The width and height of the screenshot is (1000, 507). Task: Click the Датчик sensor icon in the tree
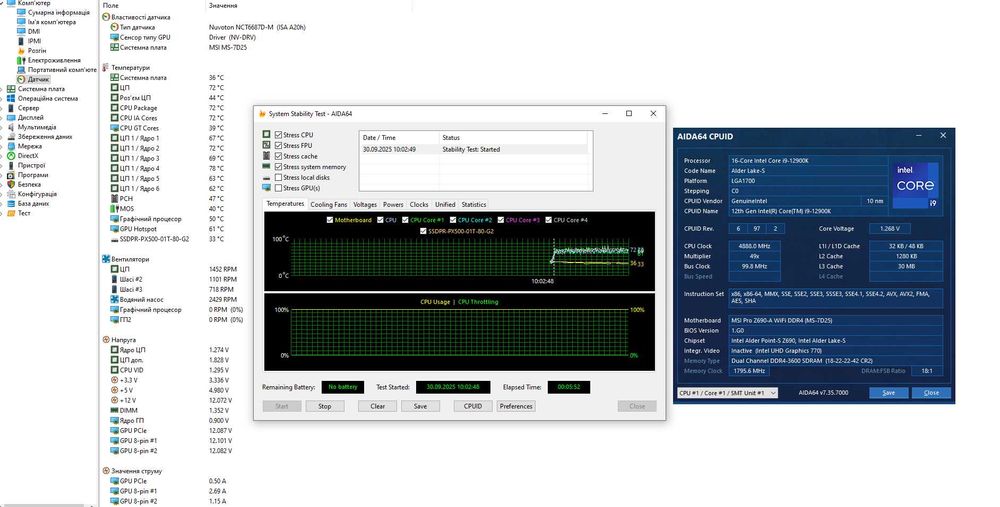pos(21,79)
